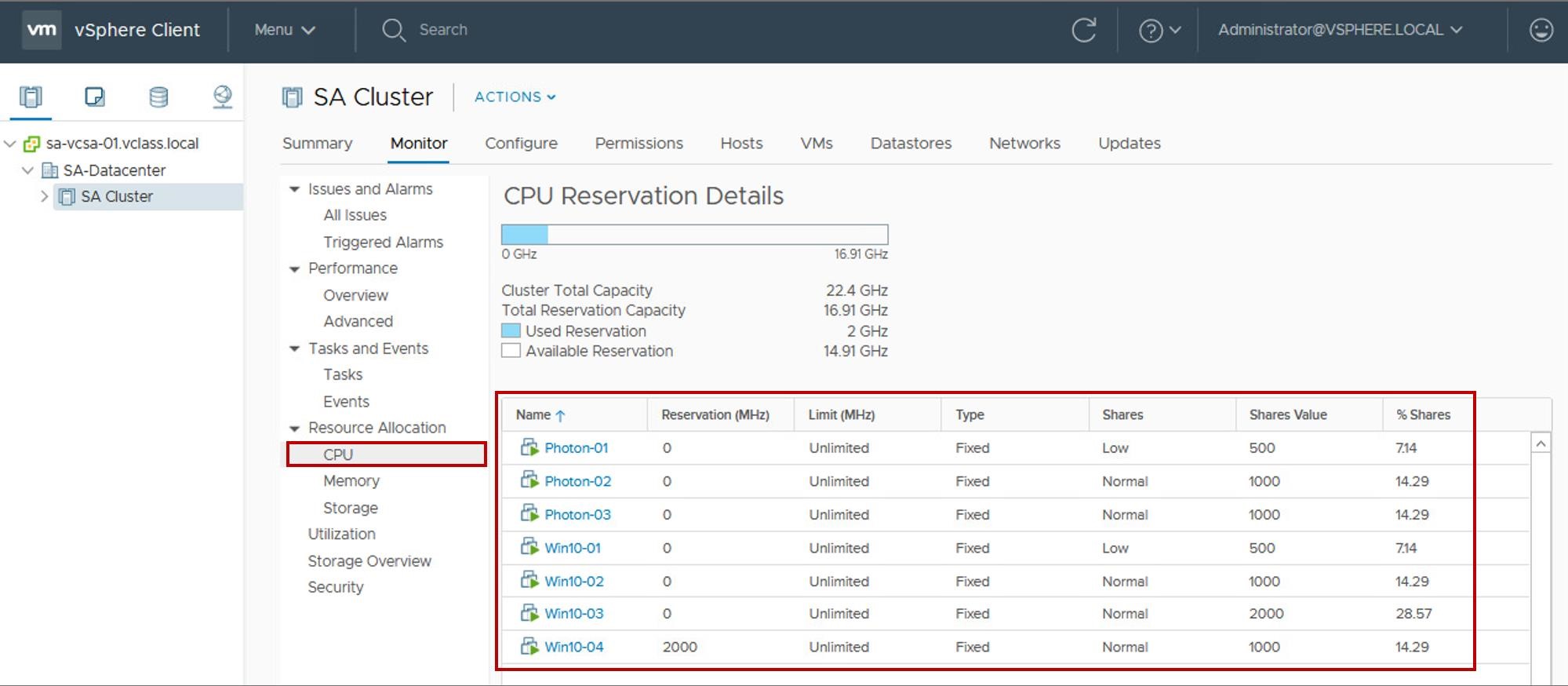The image size is (1568, 686).
Task: Expand the SA Cluster tree node
Action: (x=44, y=196)
